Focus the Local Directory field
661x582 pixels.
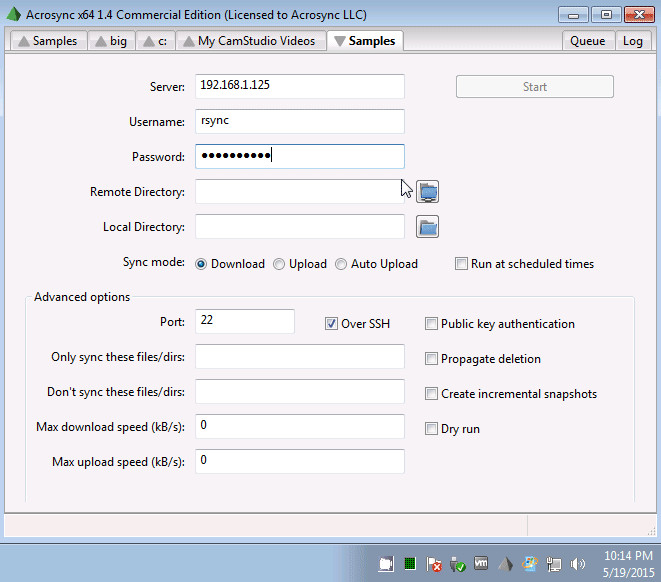[300, 226]
